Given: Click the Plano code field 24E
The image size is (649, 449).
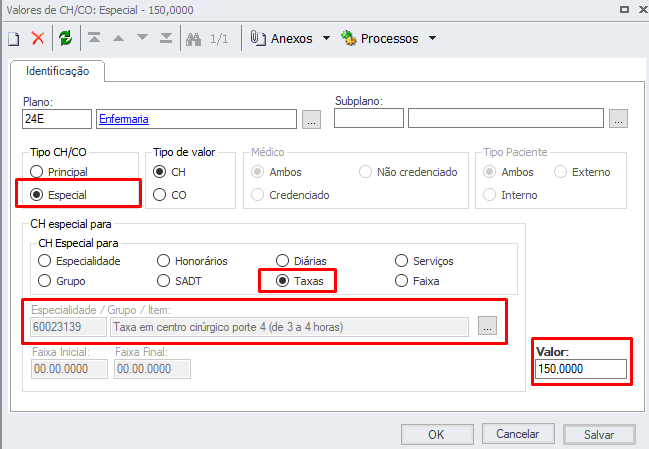Looking at the screenshot, I should [57, 119].
